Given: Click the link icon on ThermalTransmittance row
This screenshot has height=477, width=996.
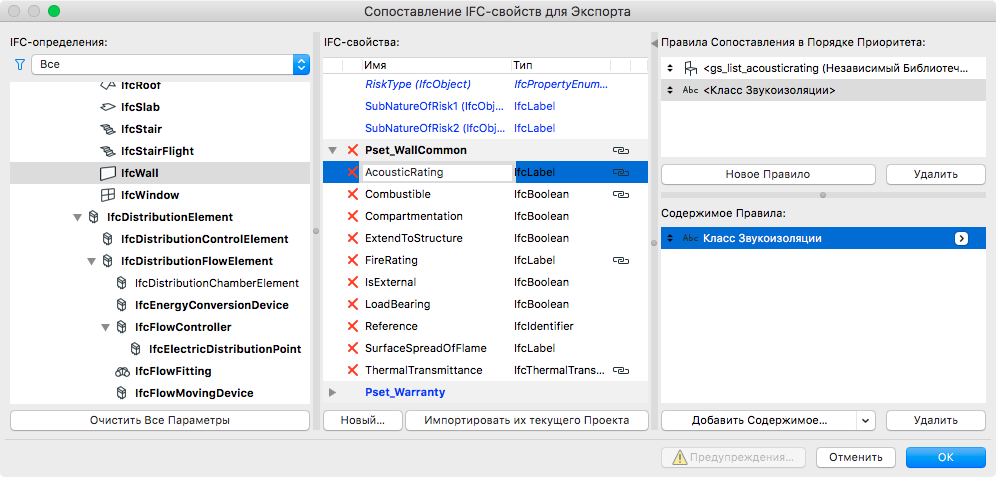Looking at the screenshot, I should (620, 370).
